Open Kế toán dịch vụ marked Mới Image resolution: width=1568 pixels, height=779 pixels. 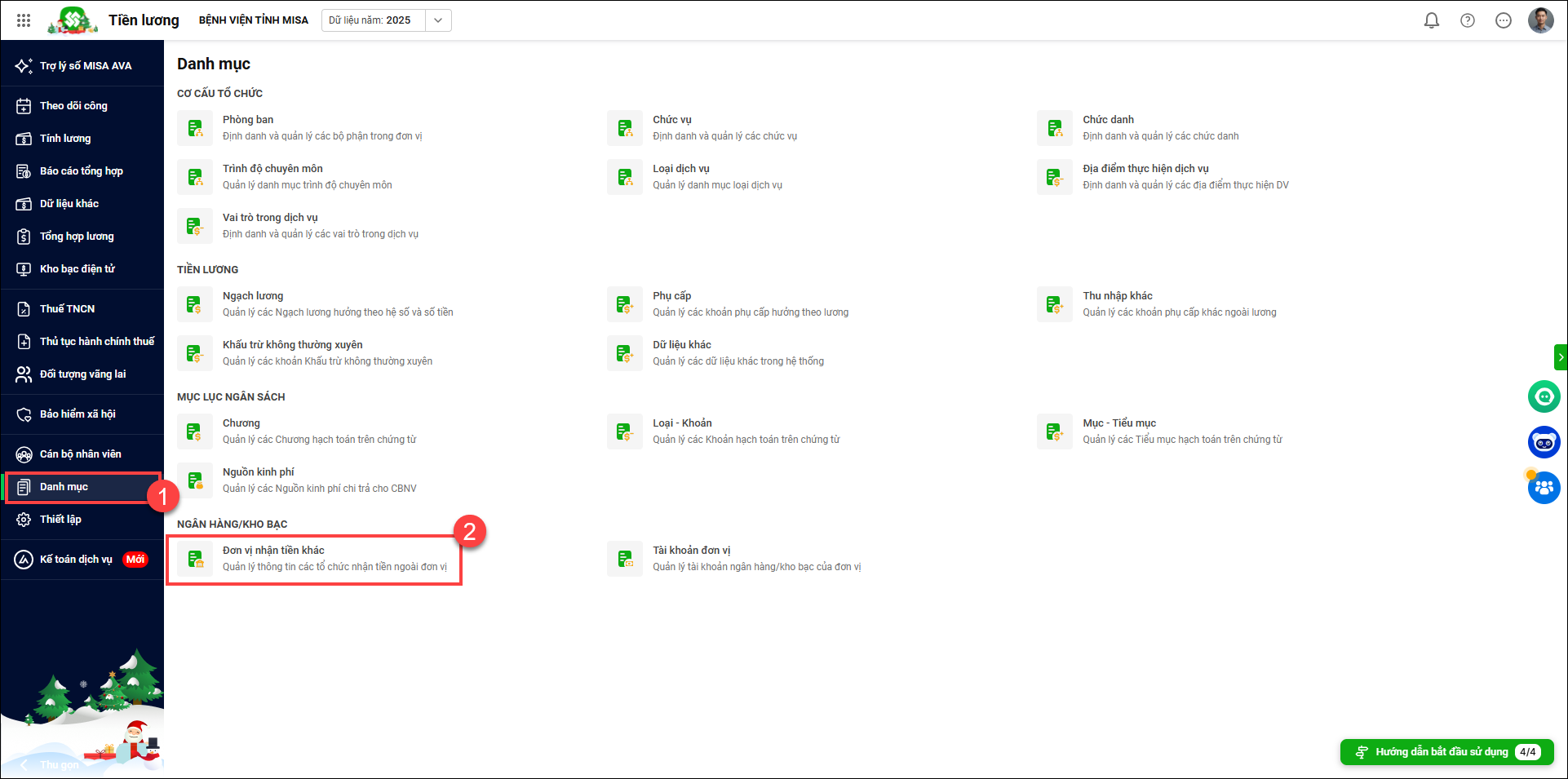coord(76,560)
